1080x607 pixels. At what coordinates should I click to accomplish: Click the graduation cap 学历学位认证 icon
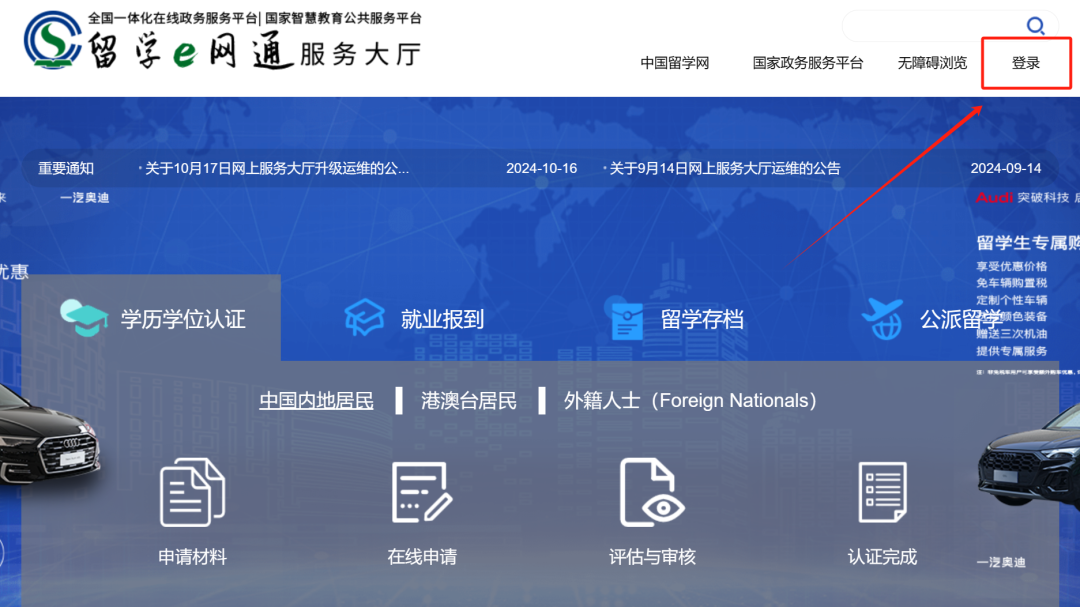pyautogui.click(x=84, y=319)
